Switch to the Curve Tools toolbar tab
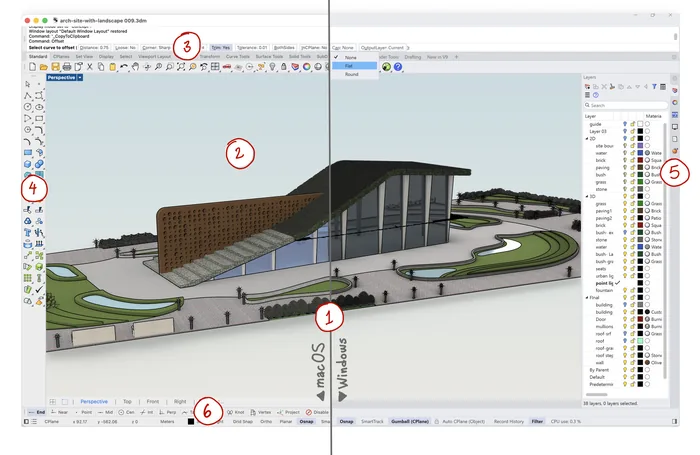Image resolution: width=700 pixels, height=455 pixels. pos(238,57)
